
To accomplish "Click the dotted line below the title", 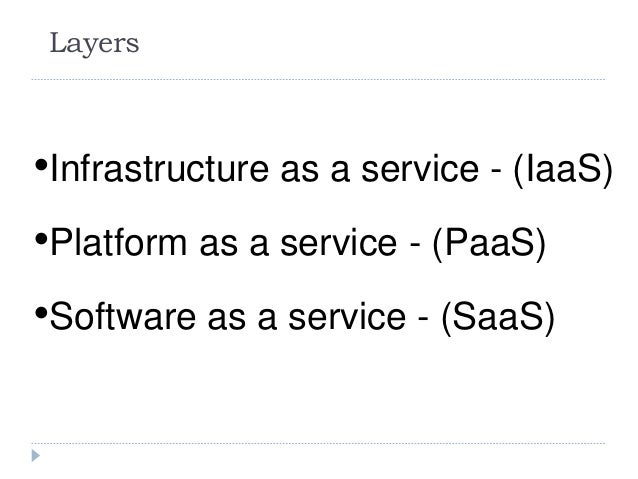I will point(319,79).
